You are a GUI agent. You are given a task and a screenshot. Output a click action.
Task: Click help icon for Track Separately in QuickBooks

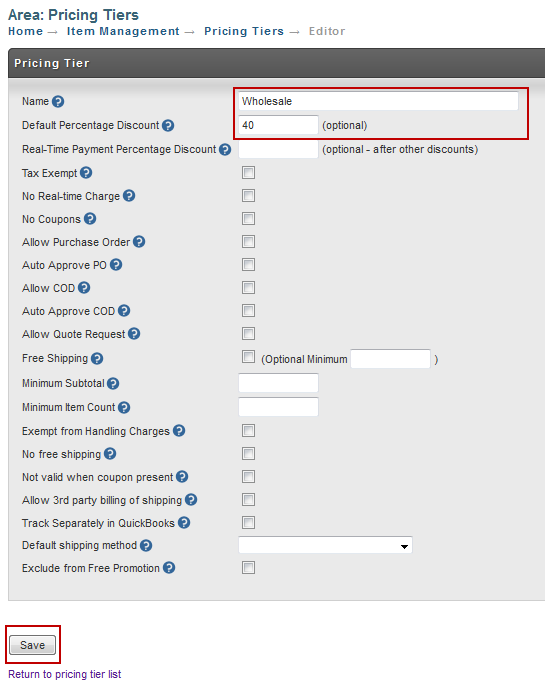184,523
